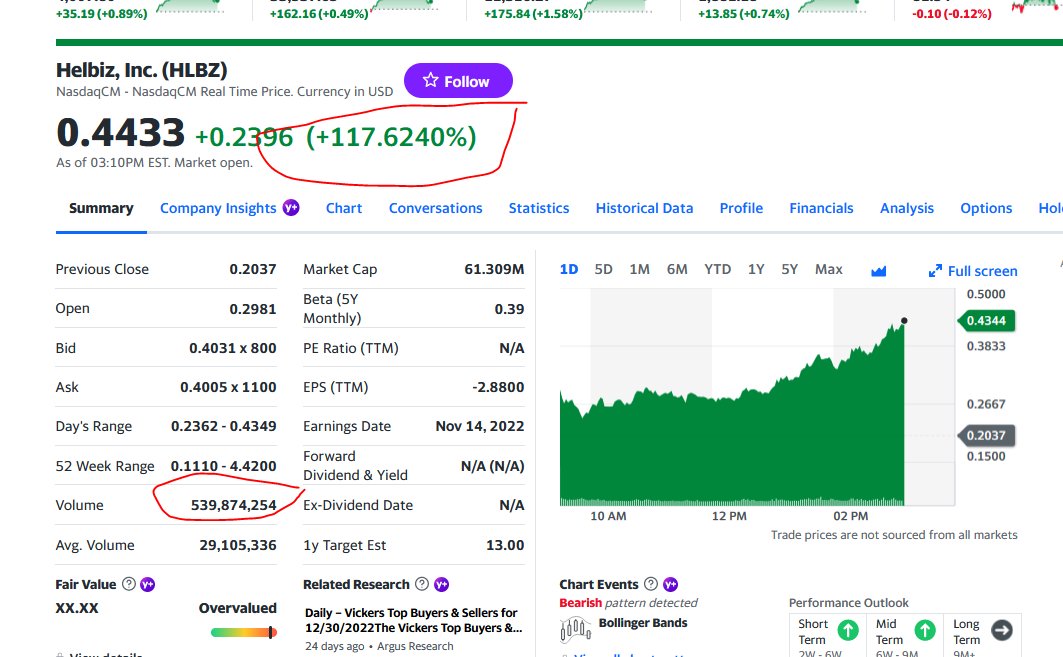The width and height of the screenshot is (1063, 657).
Task: Click the Volume value 539,874,254
Action: [234, 505]
